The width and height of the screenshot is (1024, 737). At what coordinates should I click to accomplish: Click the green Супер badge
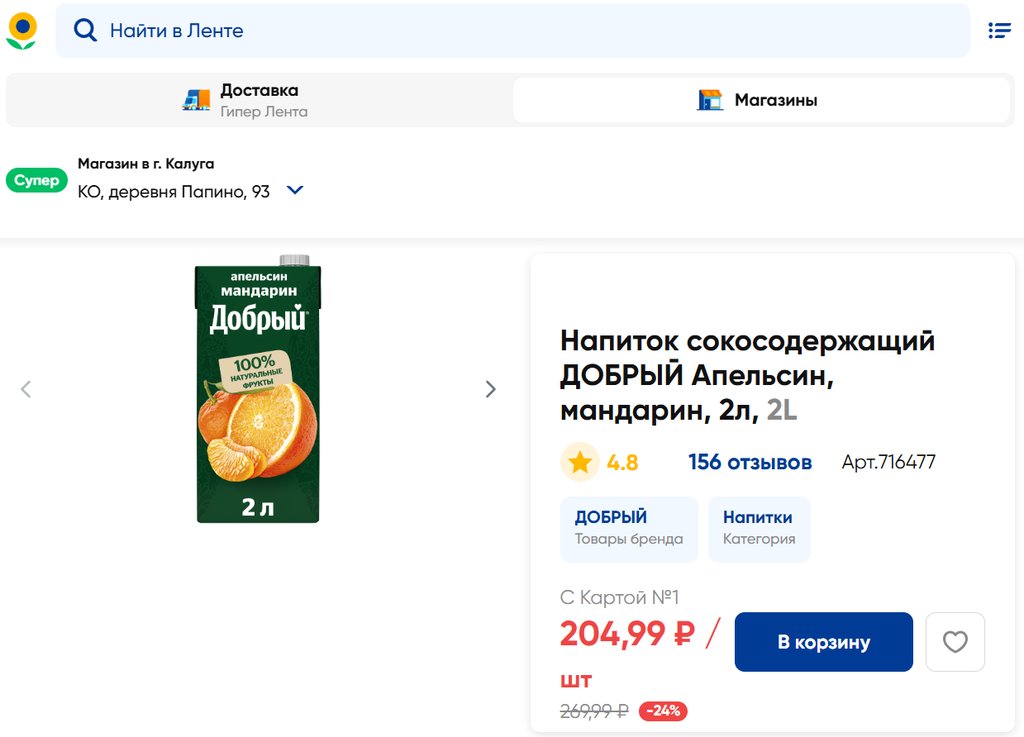[x=36, y=181]
